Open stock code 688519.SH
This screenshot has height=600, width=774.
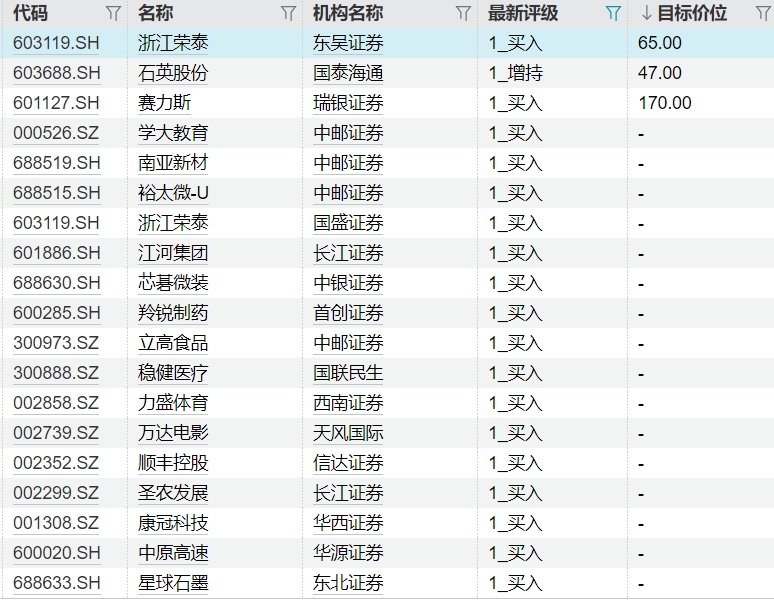click(x=56, y=163)
